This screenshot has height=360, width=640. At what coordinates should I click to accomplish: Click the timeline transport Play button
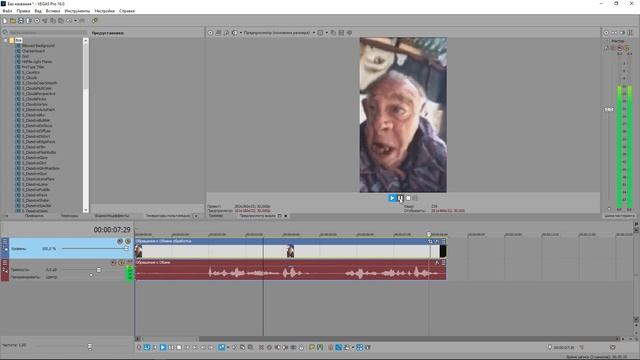(x=163, y=347)
